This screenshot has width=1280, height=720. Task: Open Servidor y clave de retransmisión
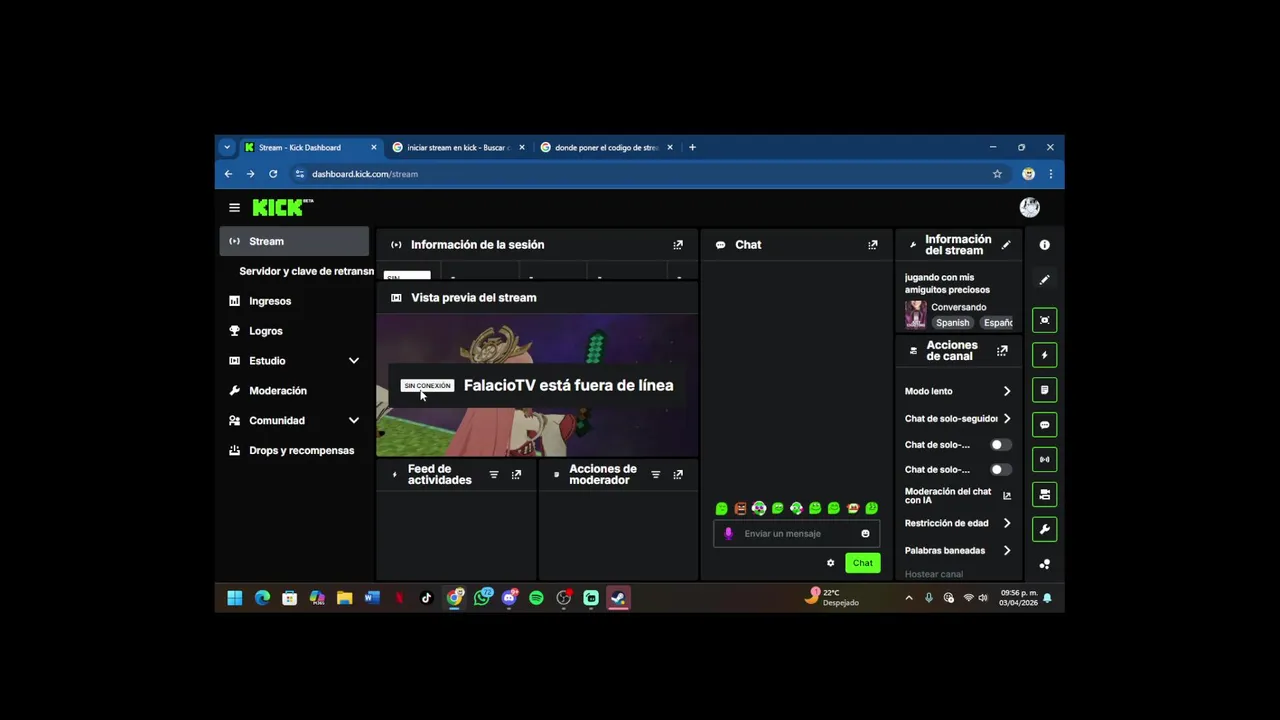point(306,271)
